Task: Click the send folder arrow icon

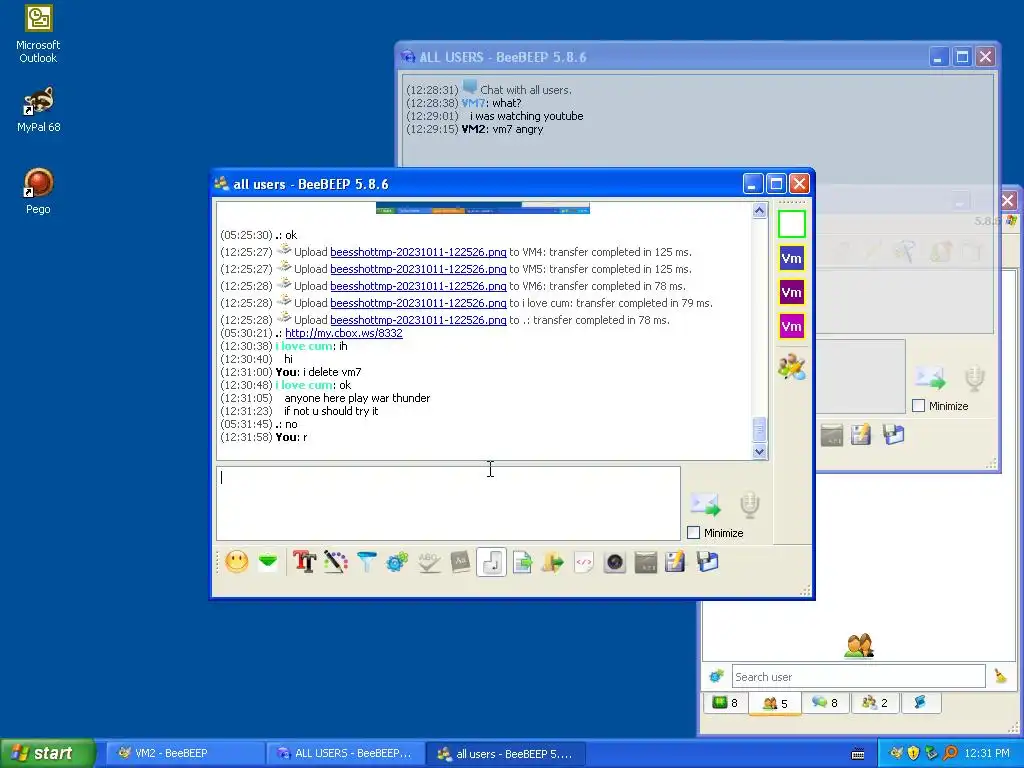Action: point(552,562)
